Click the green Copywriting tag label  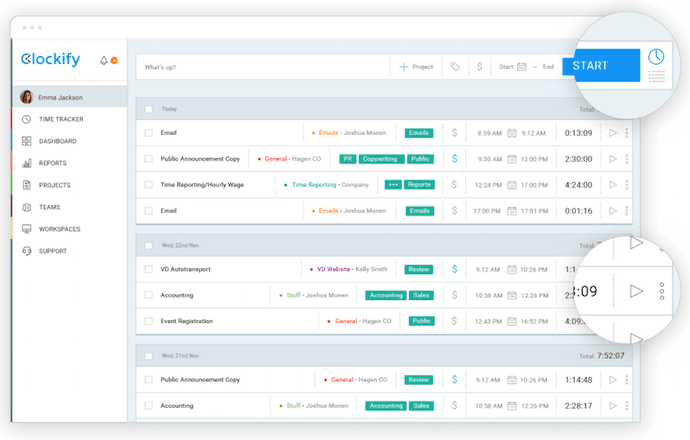(x=382, y=158)
